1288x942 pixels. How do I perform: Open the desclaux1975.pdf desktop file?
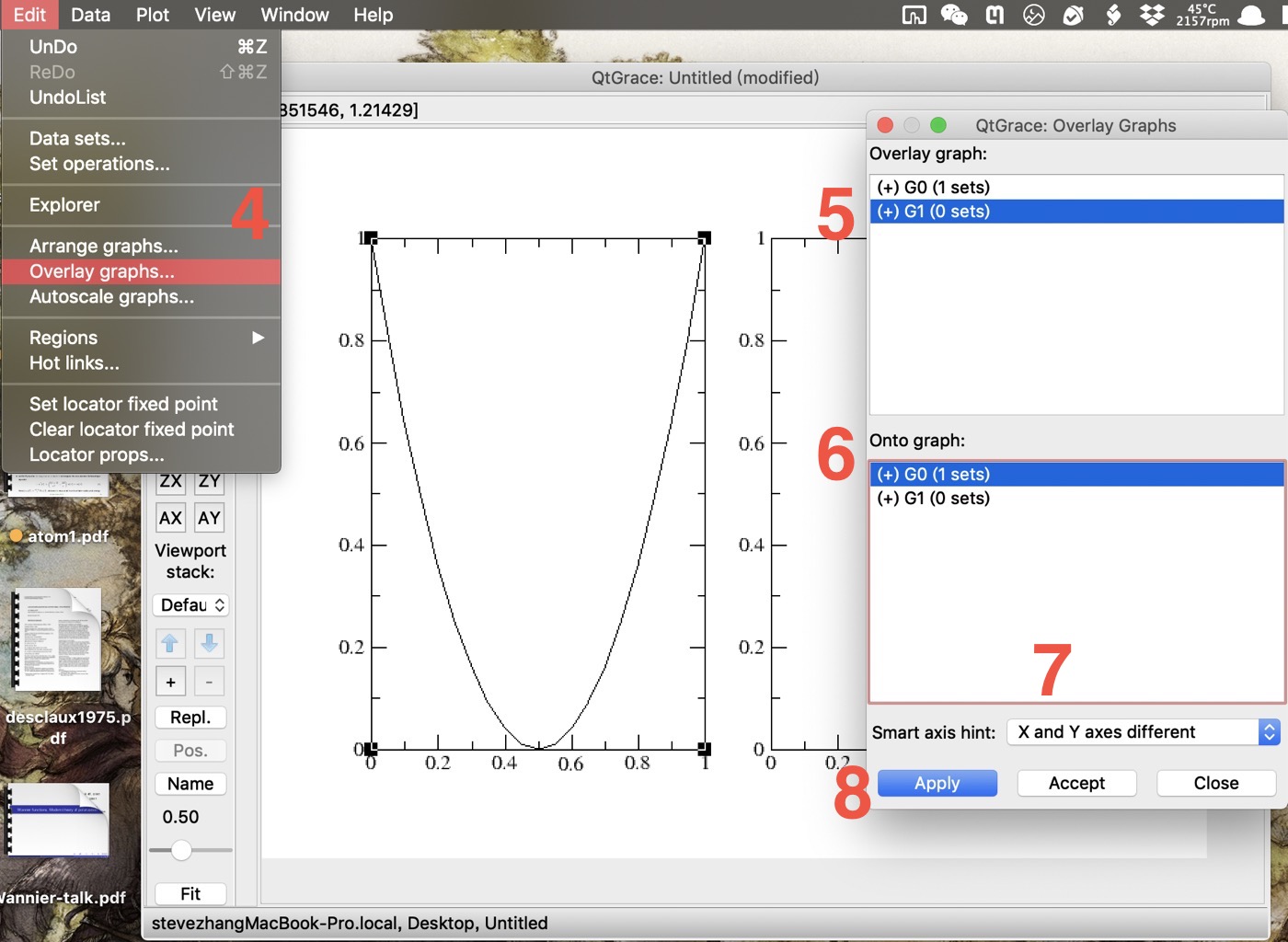pyautogui.click(x=57, y=640)
